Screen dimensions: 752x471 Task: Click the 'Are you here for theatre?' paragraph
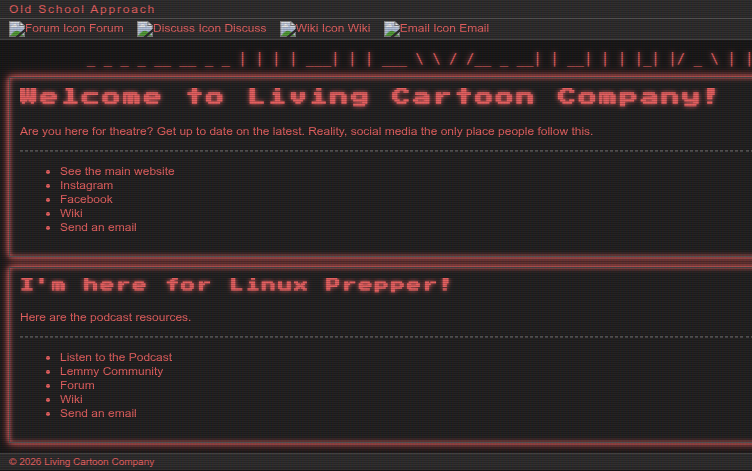(x=306, y=131)
